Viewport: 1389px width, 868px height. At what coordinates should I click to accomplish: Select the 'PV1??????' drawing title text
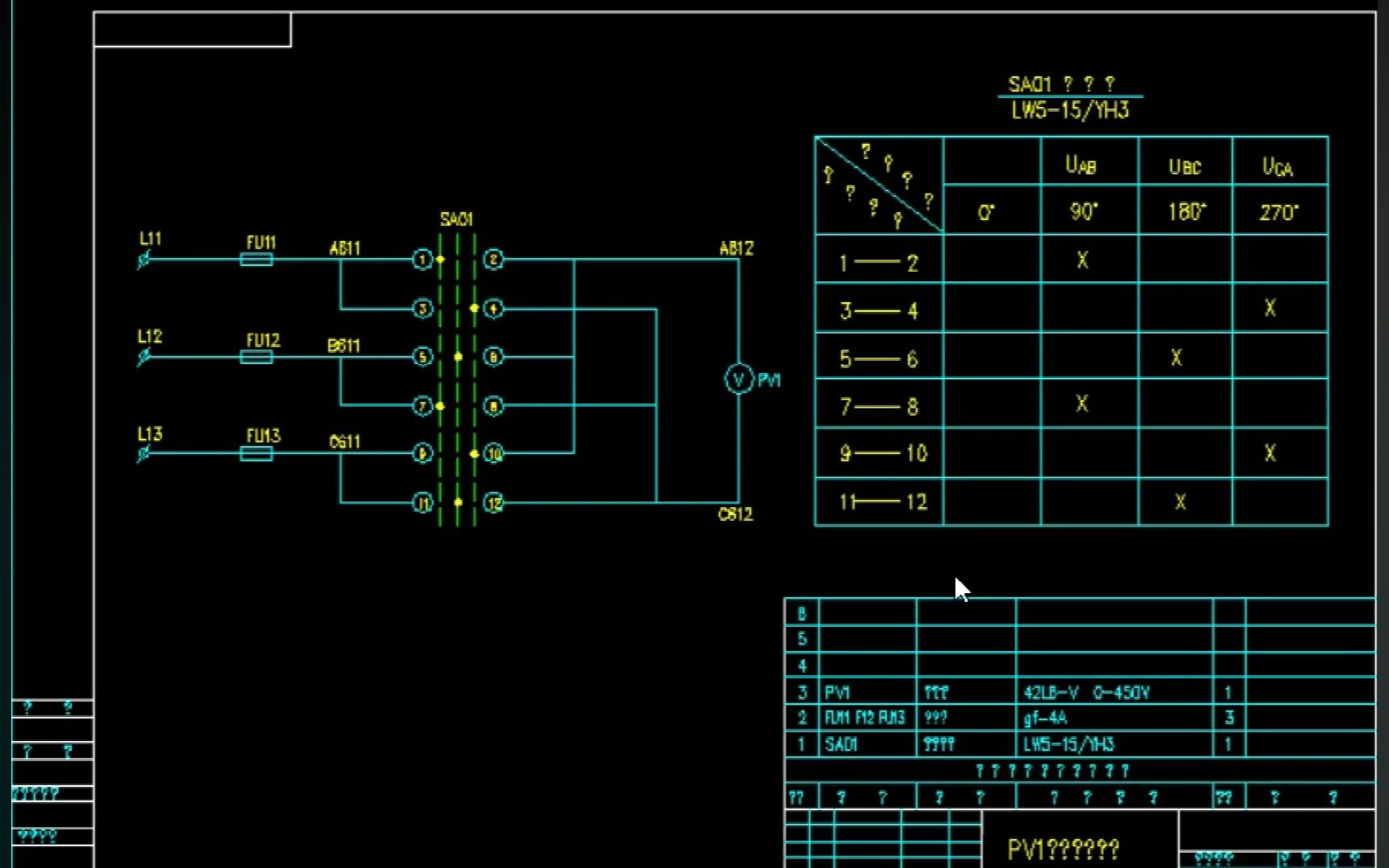click(x=1063, y=849)
